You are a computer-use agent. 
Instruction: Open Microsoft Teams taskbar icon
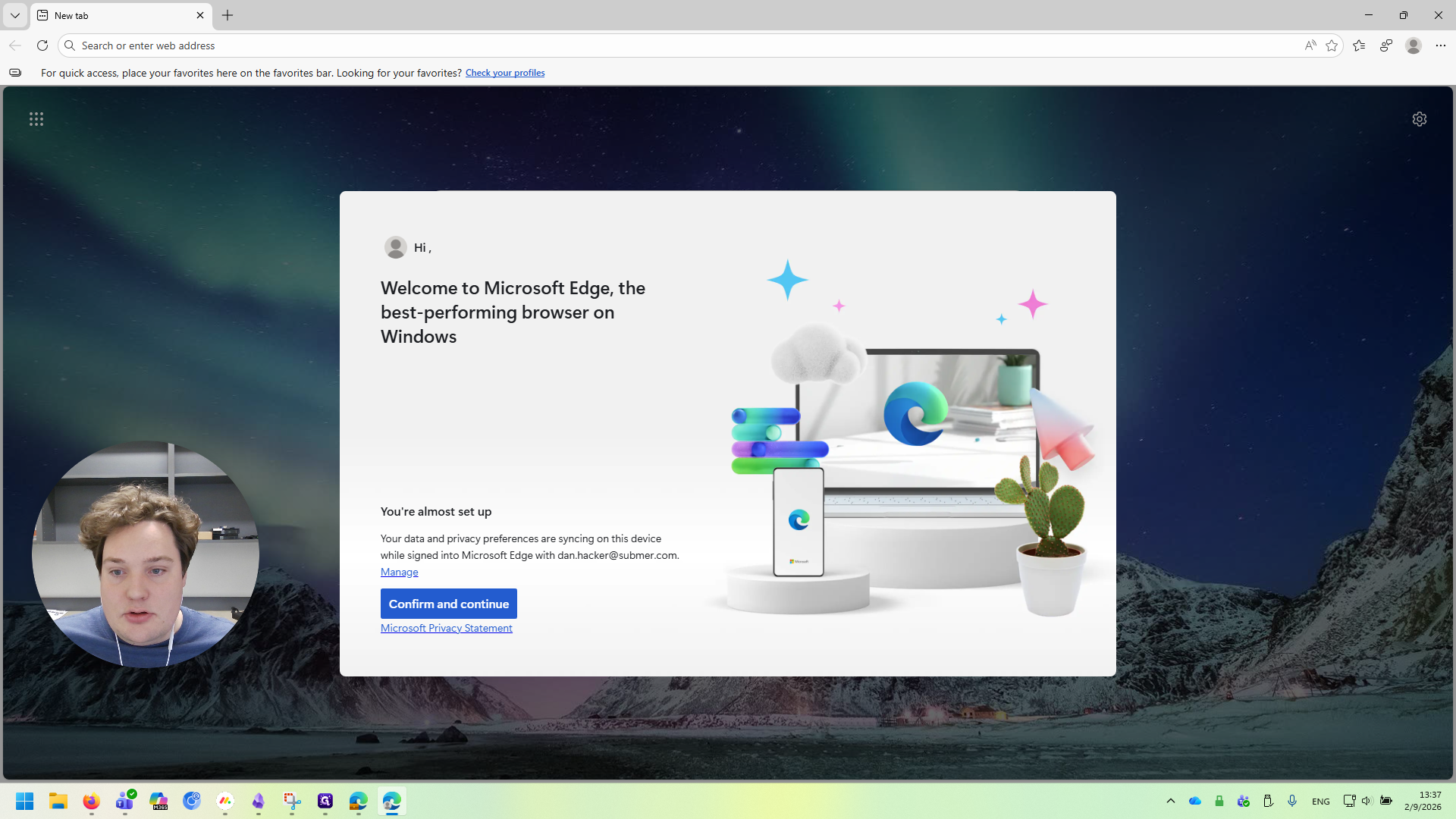(125, 801)
